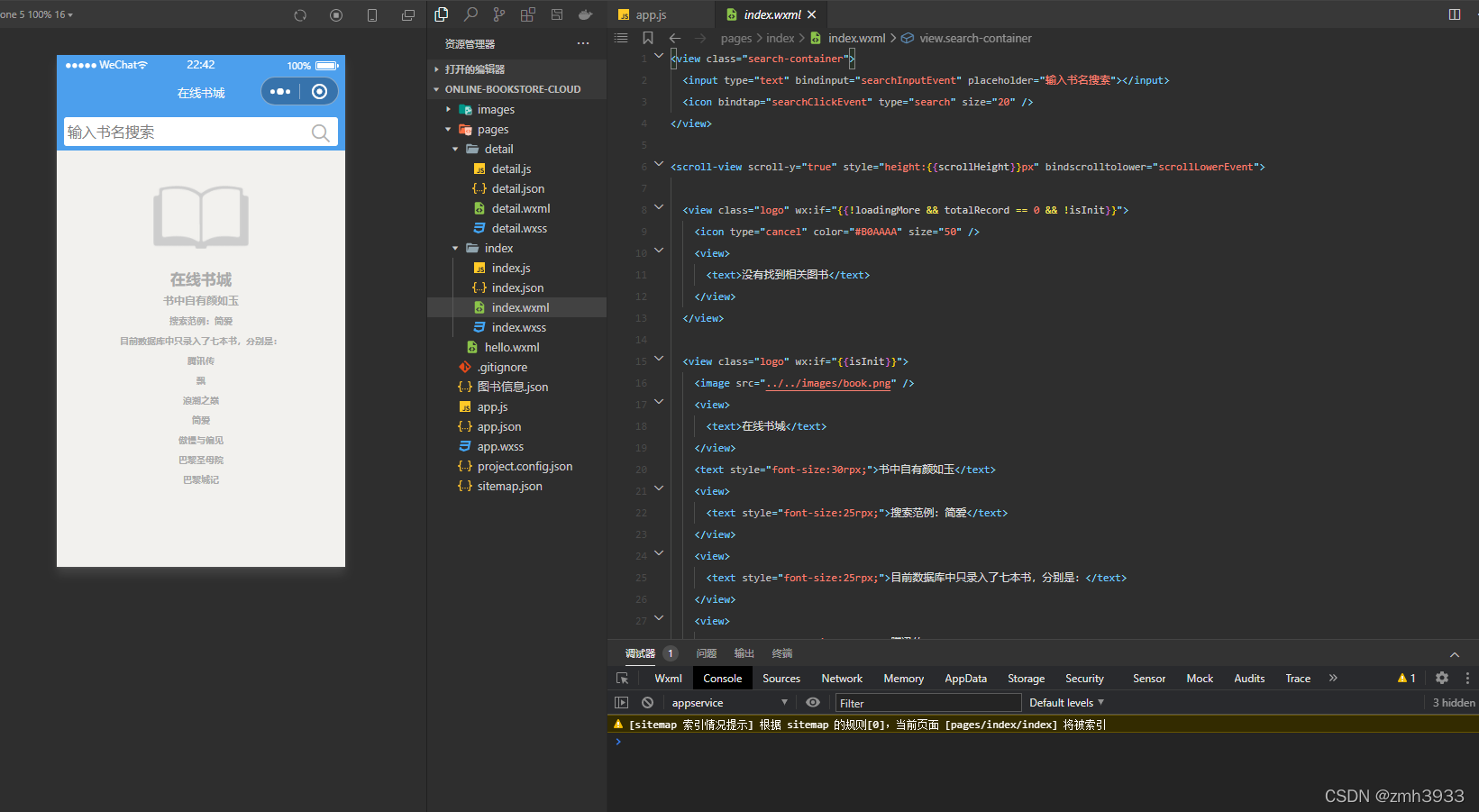Open the Explorer files icon
The image size is (1479, 812).
[x=442, y=14]
